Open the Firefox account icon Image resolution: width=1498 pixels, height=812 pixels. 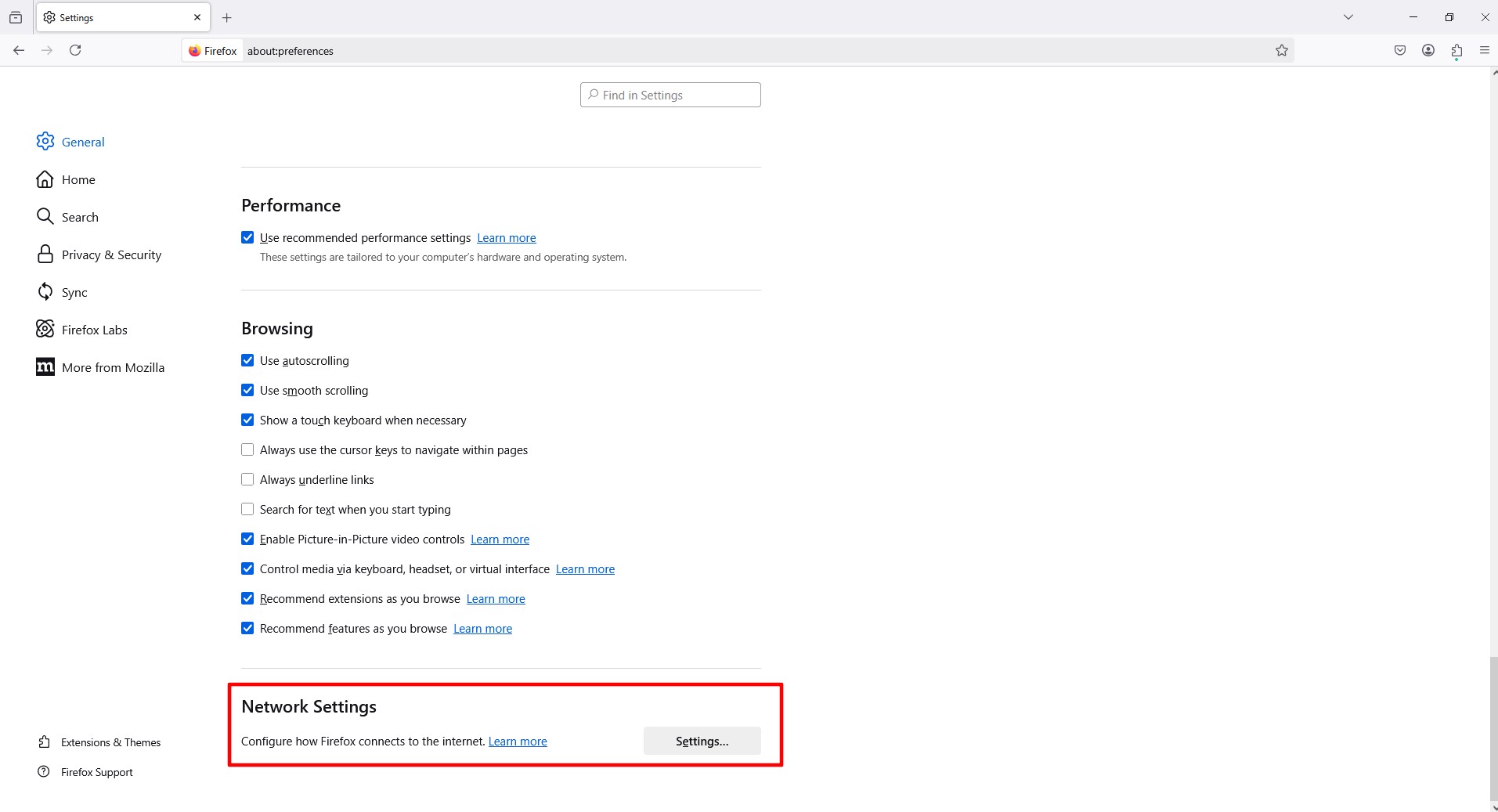(1428, 51)
